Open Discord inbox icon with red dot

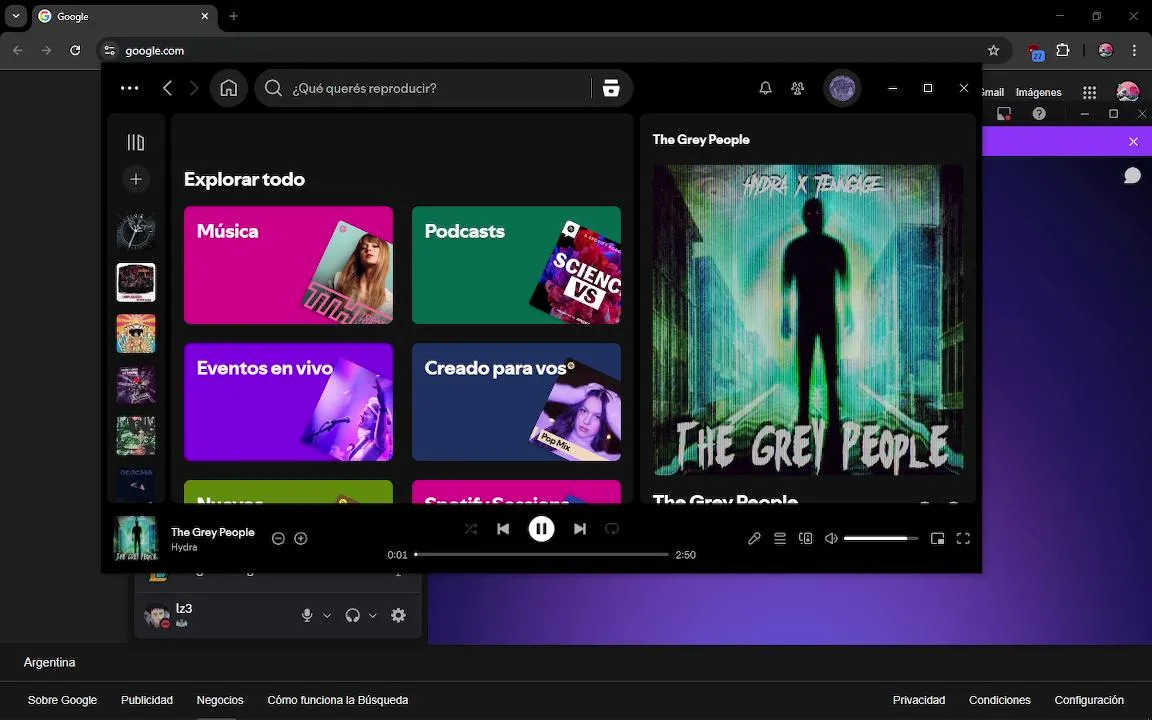click(1004, 114)
